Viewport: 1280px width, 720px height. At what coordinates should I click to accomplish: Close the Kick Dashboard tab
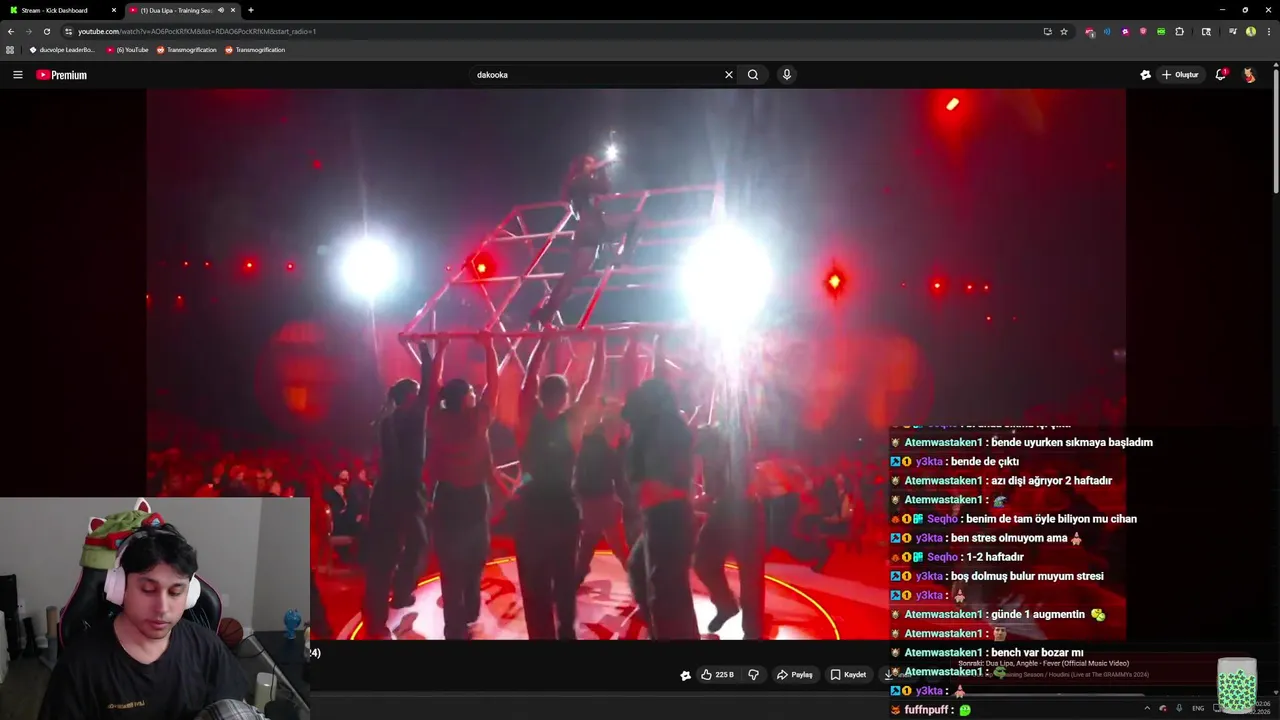coord(114,10)
